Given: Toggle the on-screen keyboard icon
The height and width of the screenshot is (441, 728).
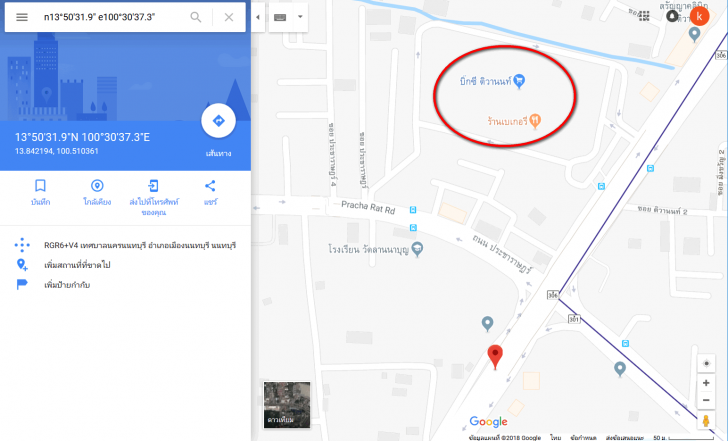Looking at the screenshot, I should click(x=280, y=17).
